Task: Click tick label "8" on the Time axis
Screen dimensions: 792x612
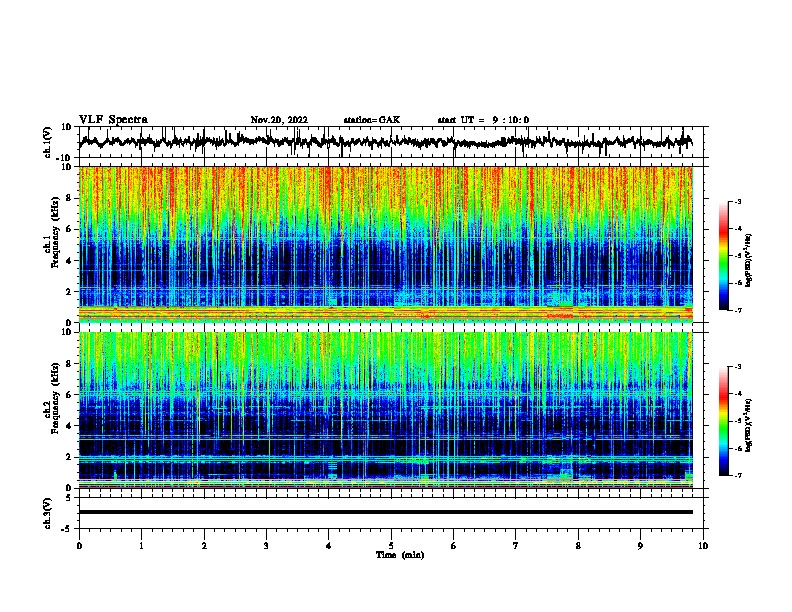Action: point(578,546)
